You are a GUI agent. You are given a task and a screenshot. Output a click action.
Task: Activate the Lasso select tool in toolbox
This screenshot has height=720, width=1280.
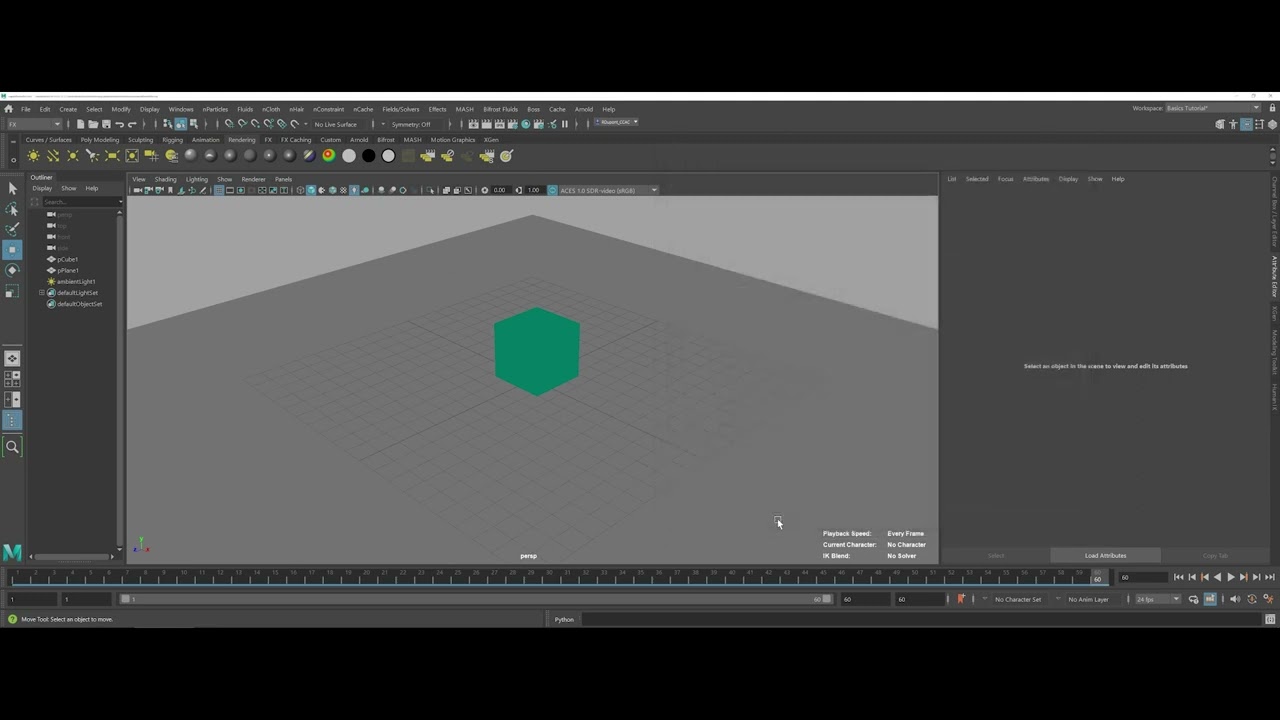tap(12, 209)
